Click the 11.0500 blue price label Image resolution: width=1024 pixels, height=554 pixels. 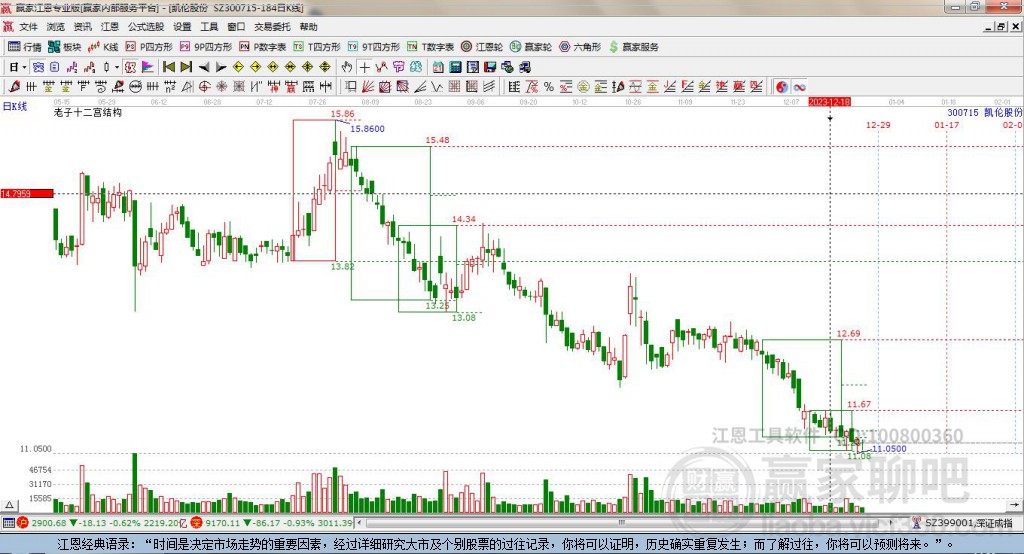coord(889,449)
